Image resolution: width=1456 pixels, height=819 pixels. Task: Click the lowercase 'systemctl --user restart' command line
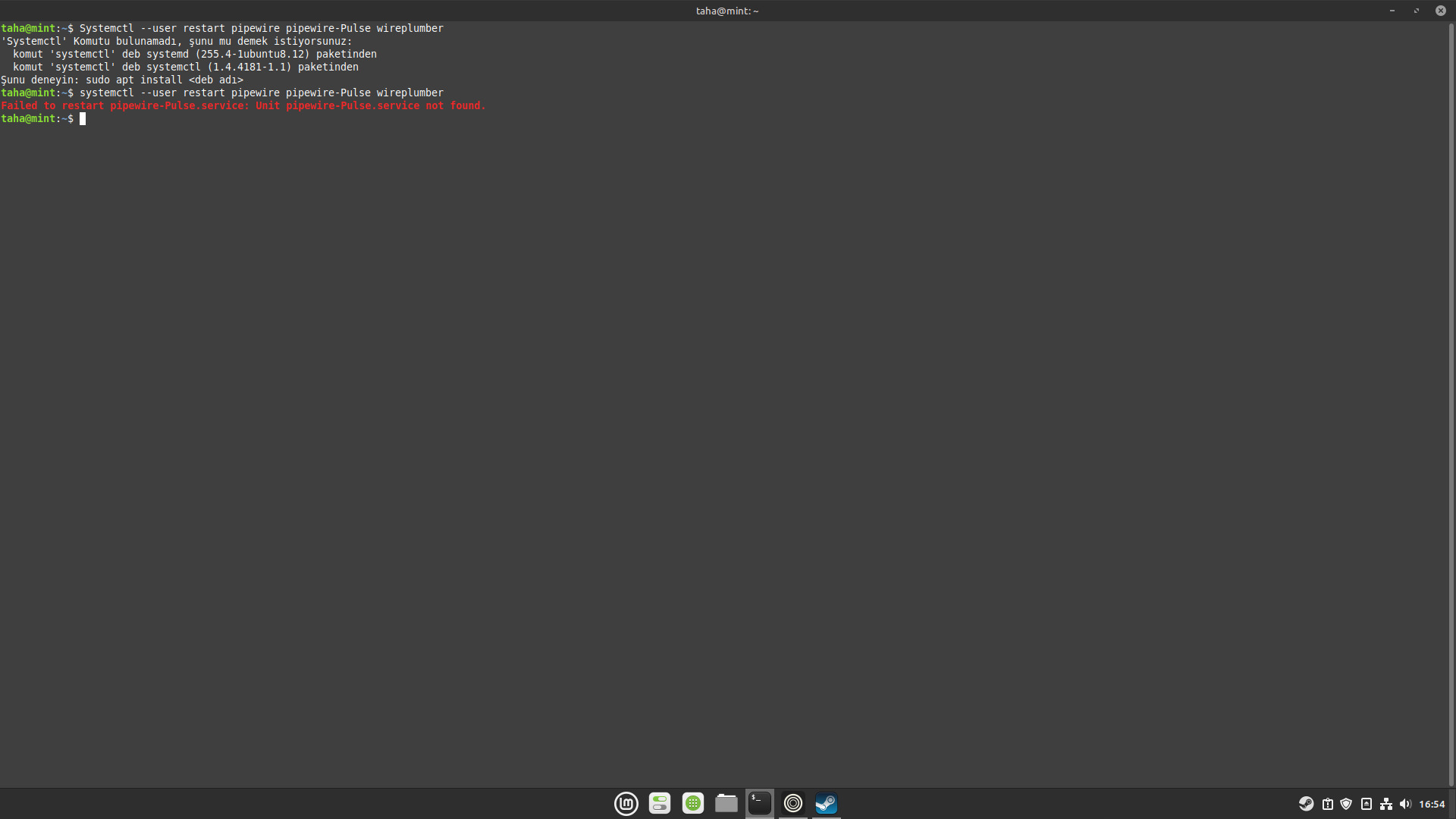click(222, 93)
